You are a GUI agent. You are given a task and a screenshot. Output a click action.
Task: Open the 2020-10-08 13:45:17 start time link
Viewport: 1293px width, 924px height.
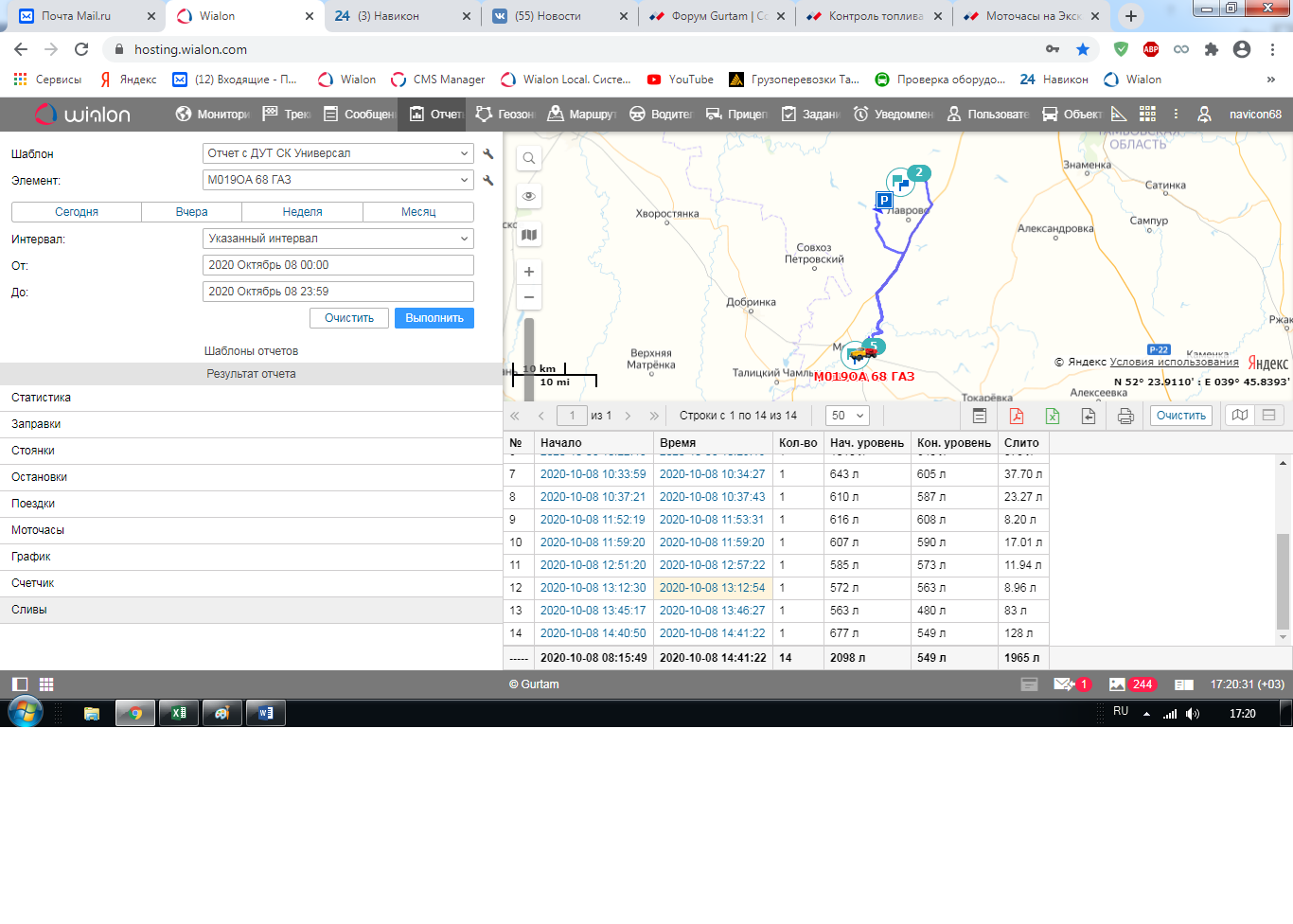(593, 611)
